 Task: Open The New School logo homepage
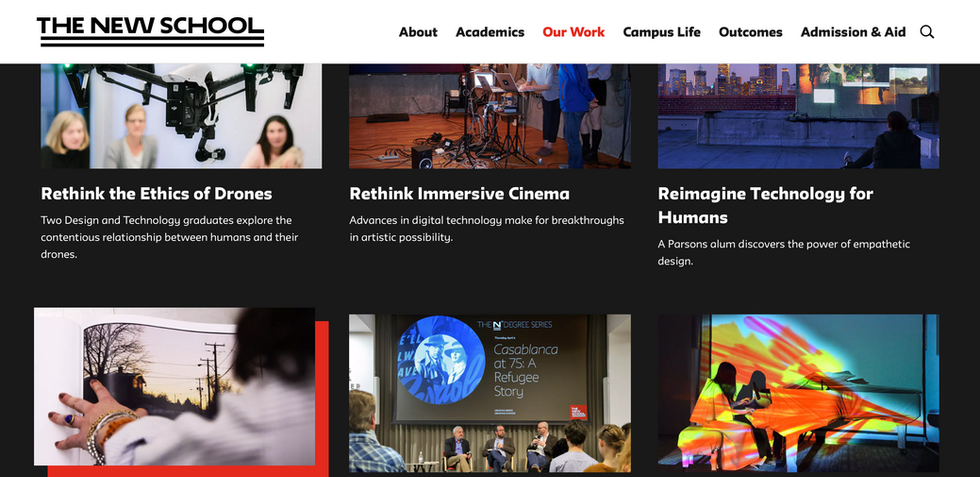(x=151, y=31)
